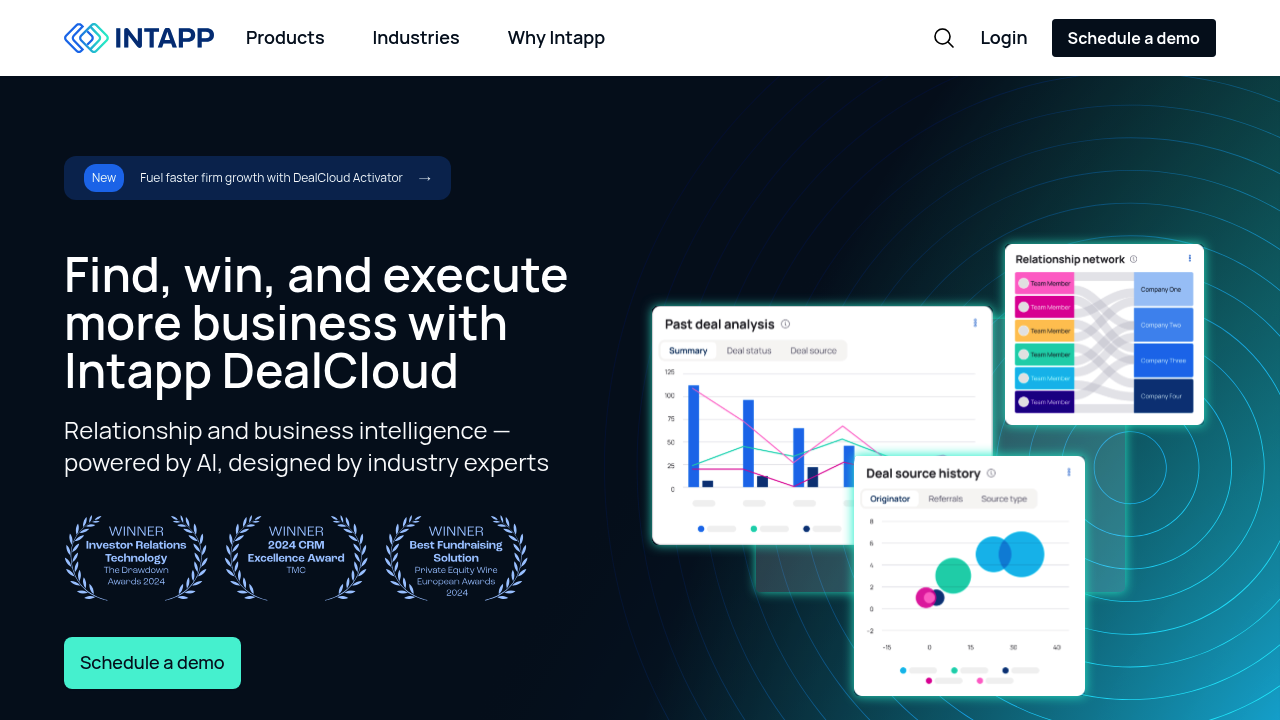The height and width of the screenshot is (720, 1280).
Task: Click the arrow in the DealCloud Activator banner
Action: point(424,178)
